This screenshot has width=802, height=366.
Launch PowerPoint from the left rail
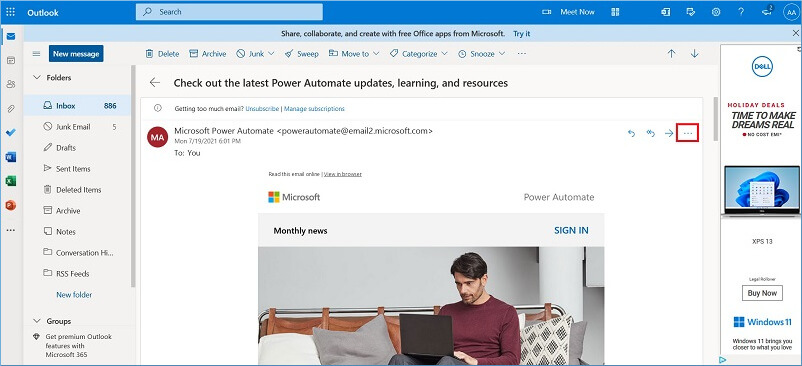point(11,205)
